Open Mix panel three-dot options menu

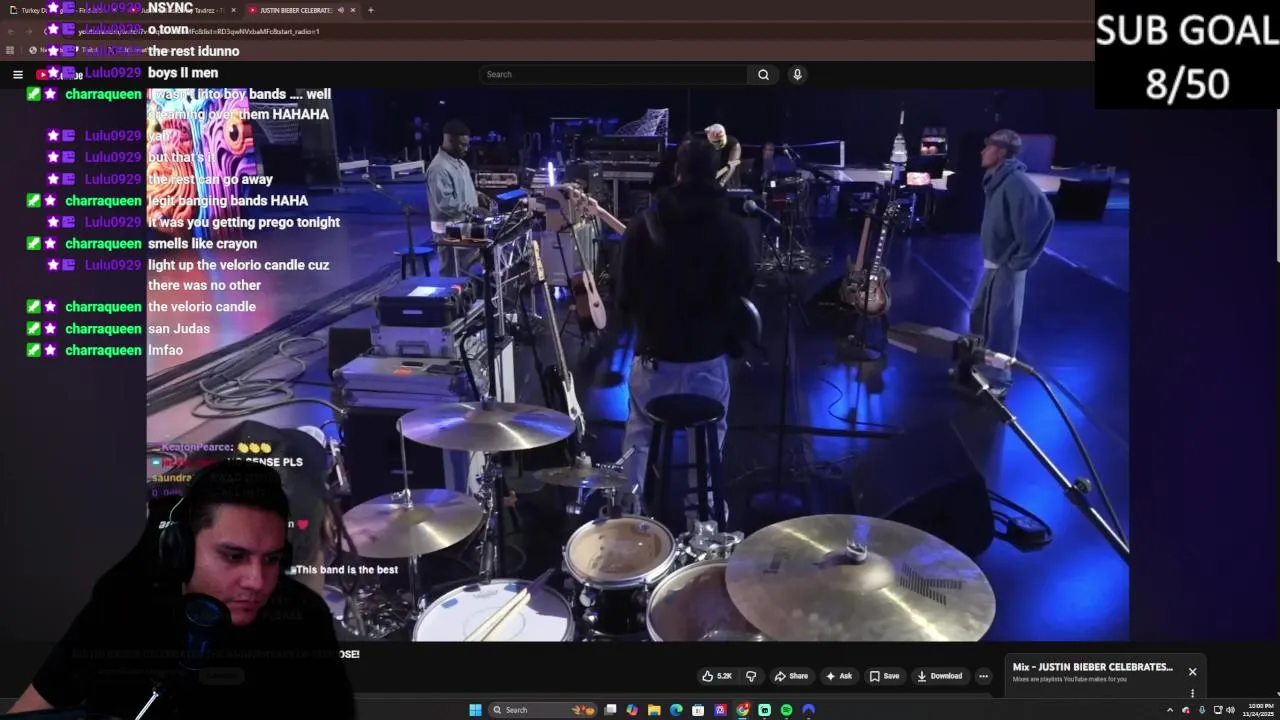(1192, 693)
